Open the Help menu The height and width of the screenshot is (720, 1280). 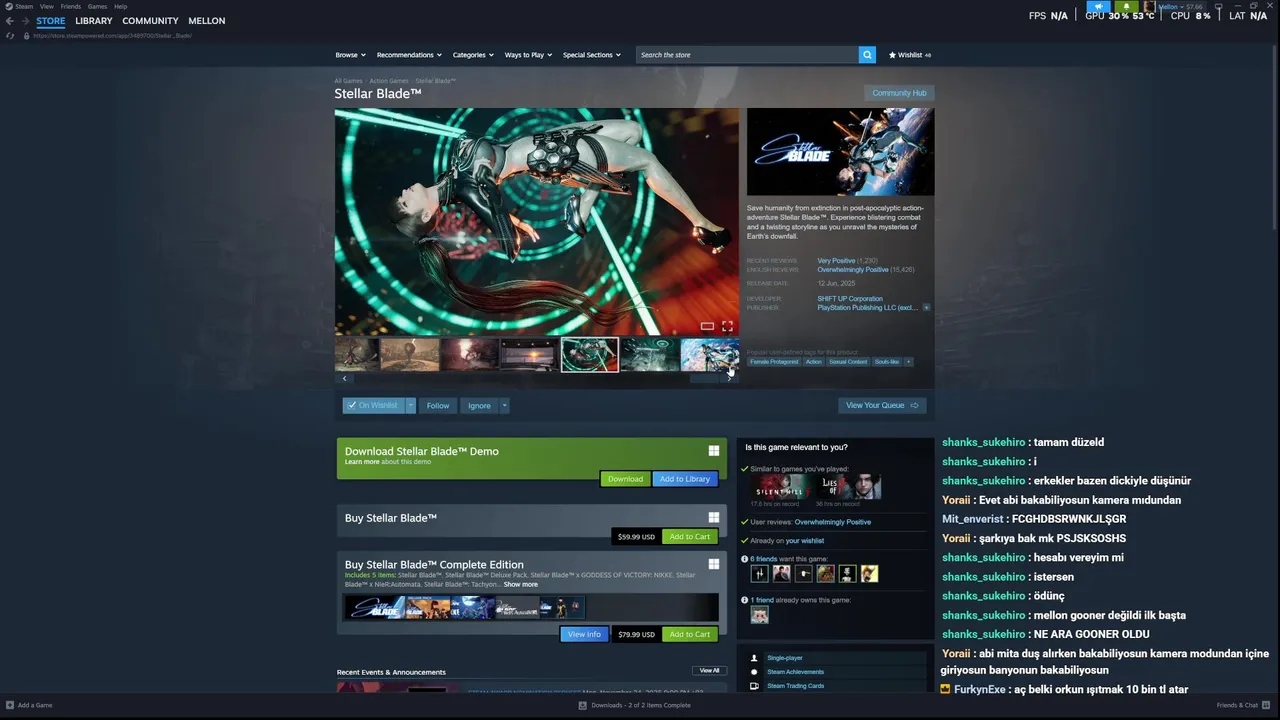[120, 6]
